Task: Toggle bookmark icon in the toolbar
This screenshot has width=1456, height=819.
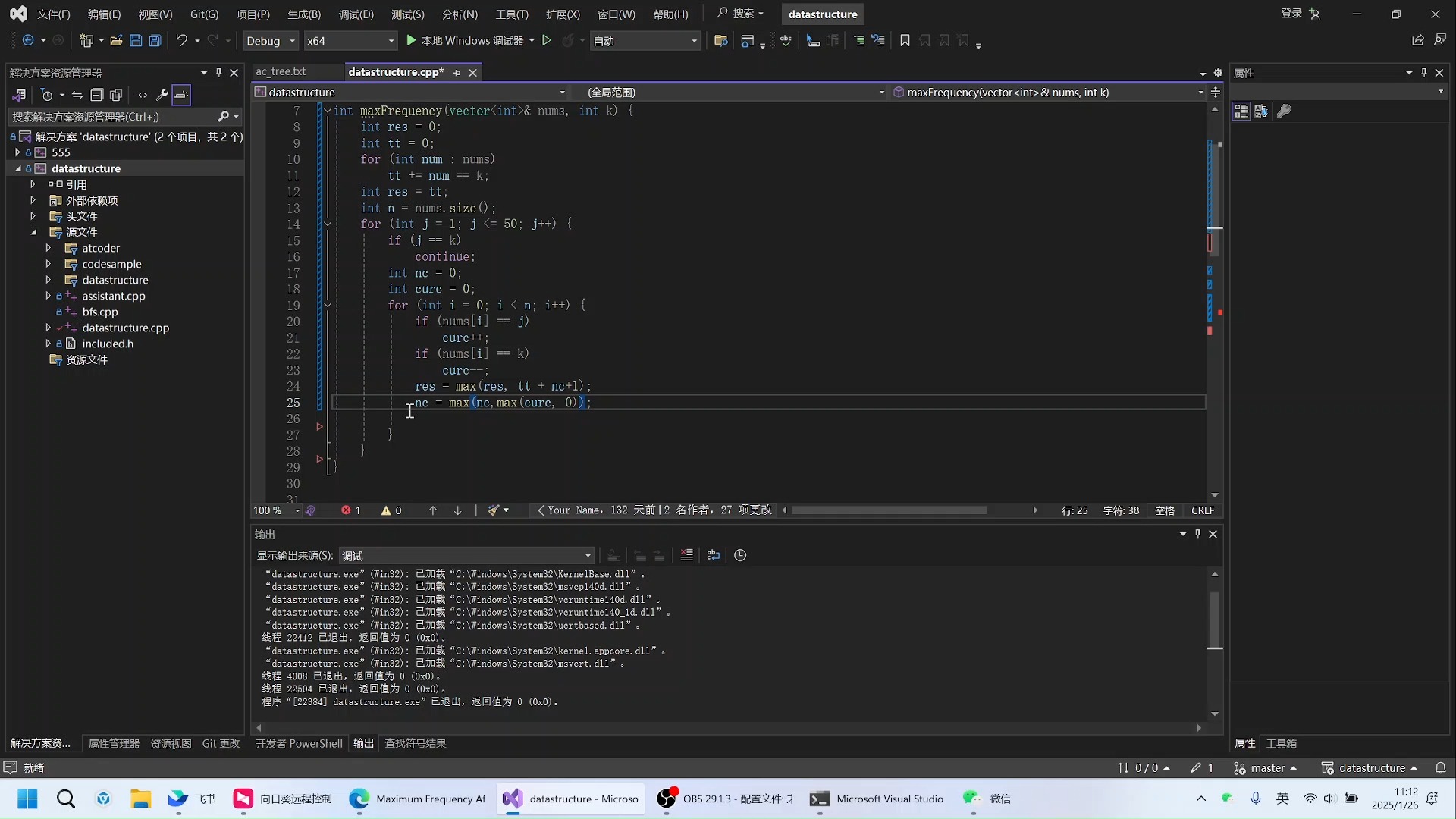Action: coord(905,41)
